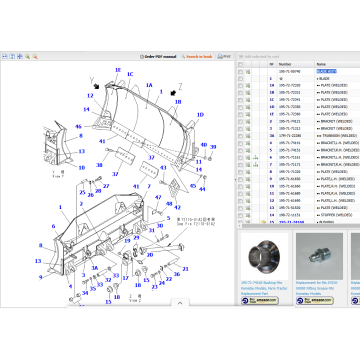Screen dimensions: 360x360
Task: Click add-to-cart icon for part 13
Action: pyautogui.click(x=248, y=208)
